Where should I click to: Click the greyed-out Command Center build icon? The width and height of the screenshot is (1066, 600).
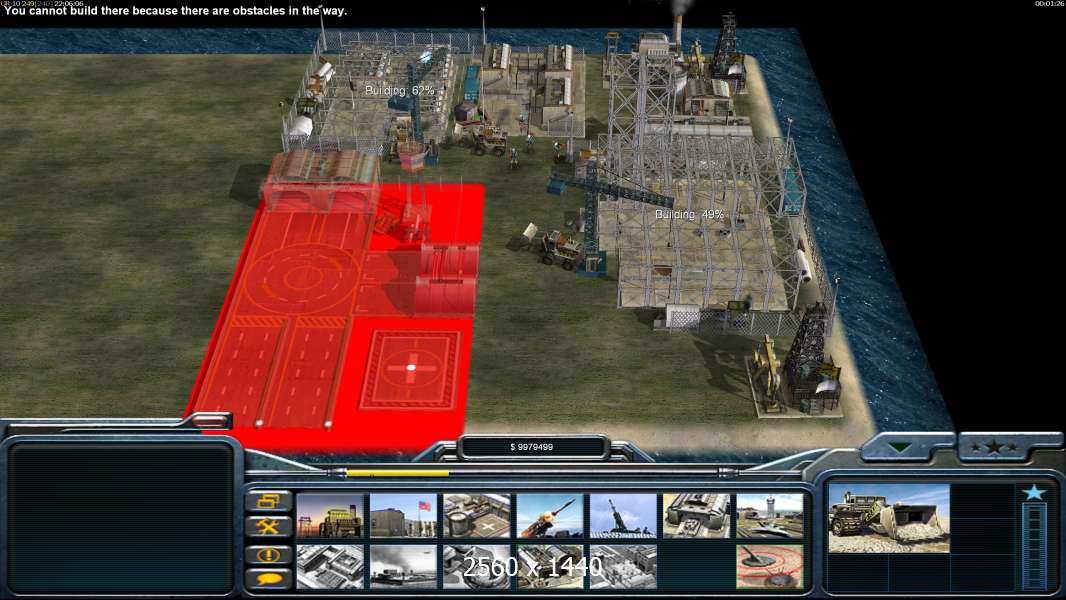tap(623, 566)
